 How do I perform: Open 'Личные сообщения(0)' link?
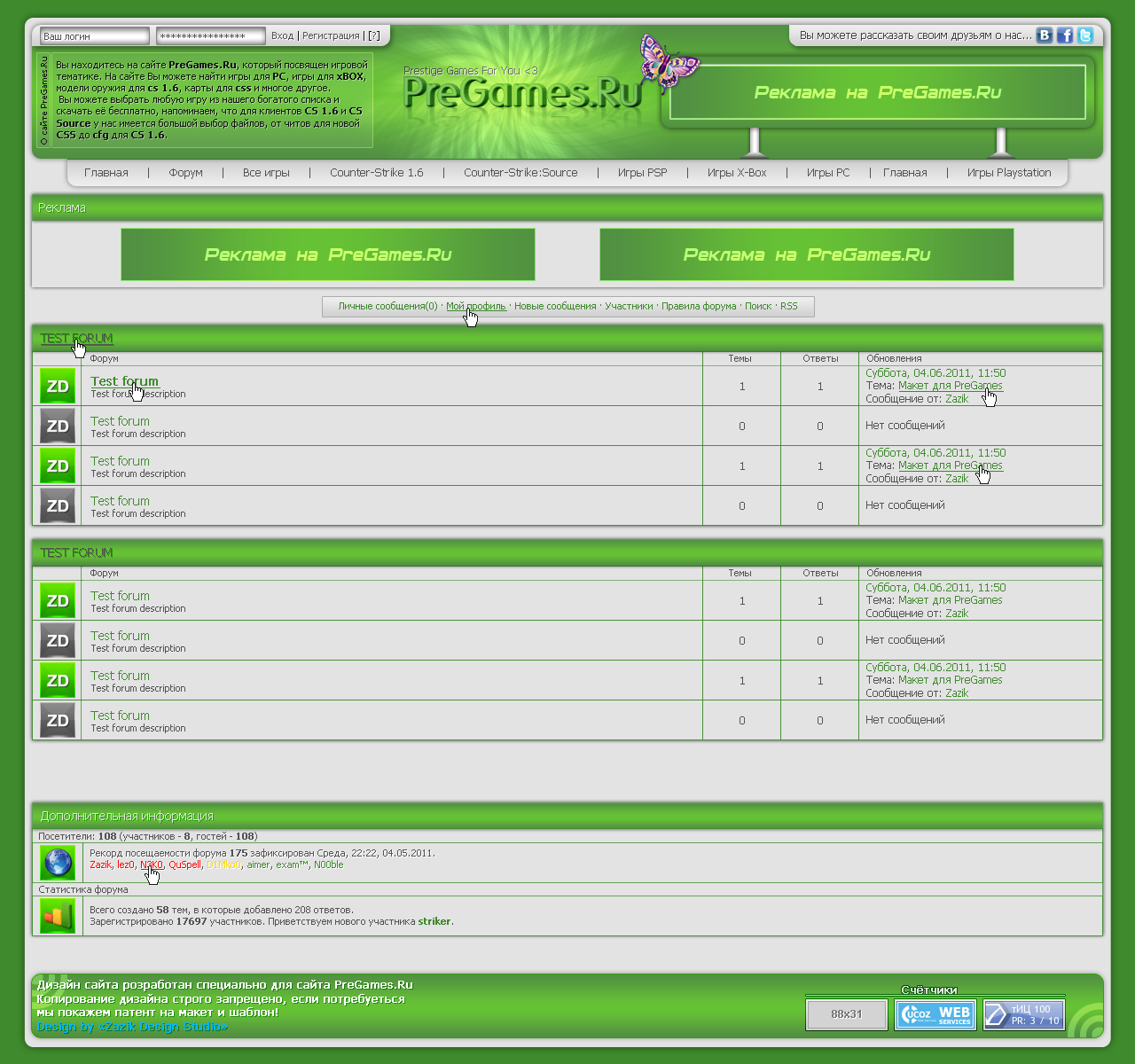pyautogui.click(x=387, y=306)
